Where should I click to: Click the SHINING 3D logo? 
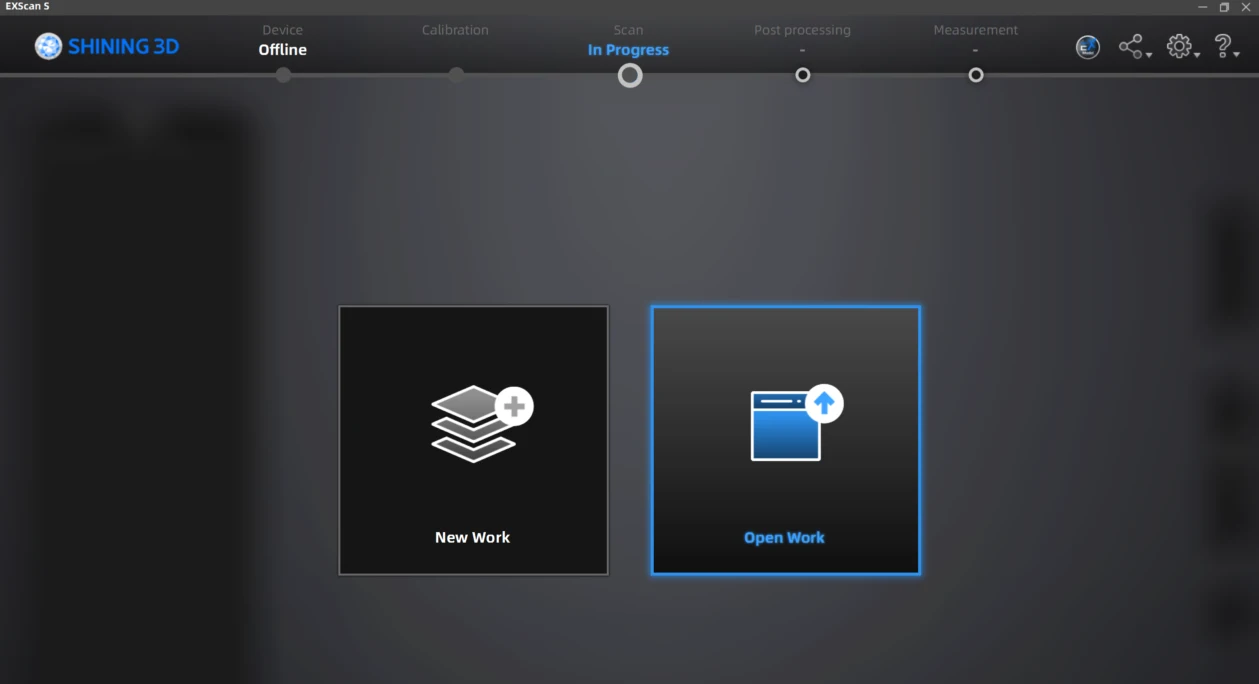[107, 46]
